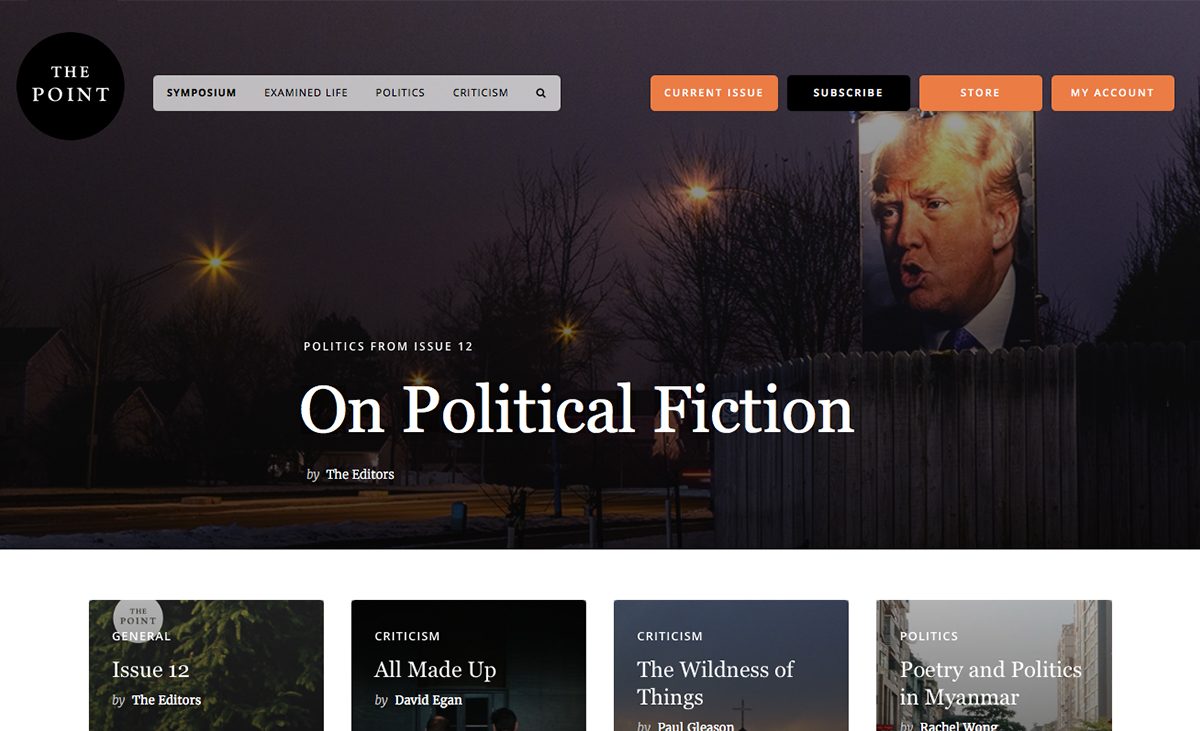Viewport: 1200px width, 731px height.
Task: Click the black Subscribe button
Action: pyautogui.click(x=848, y=93)
